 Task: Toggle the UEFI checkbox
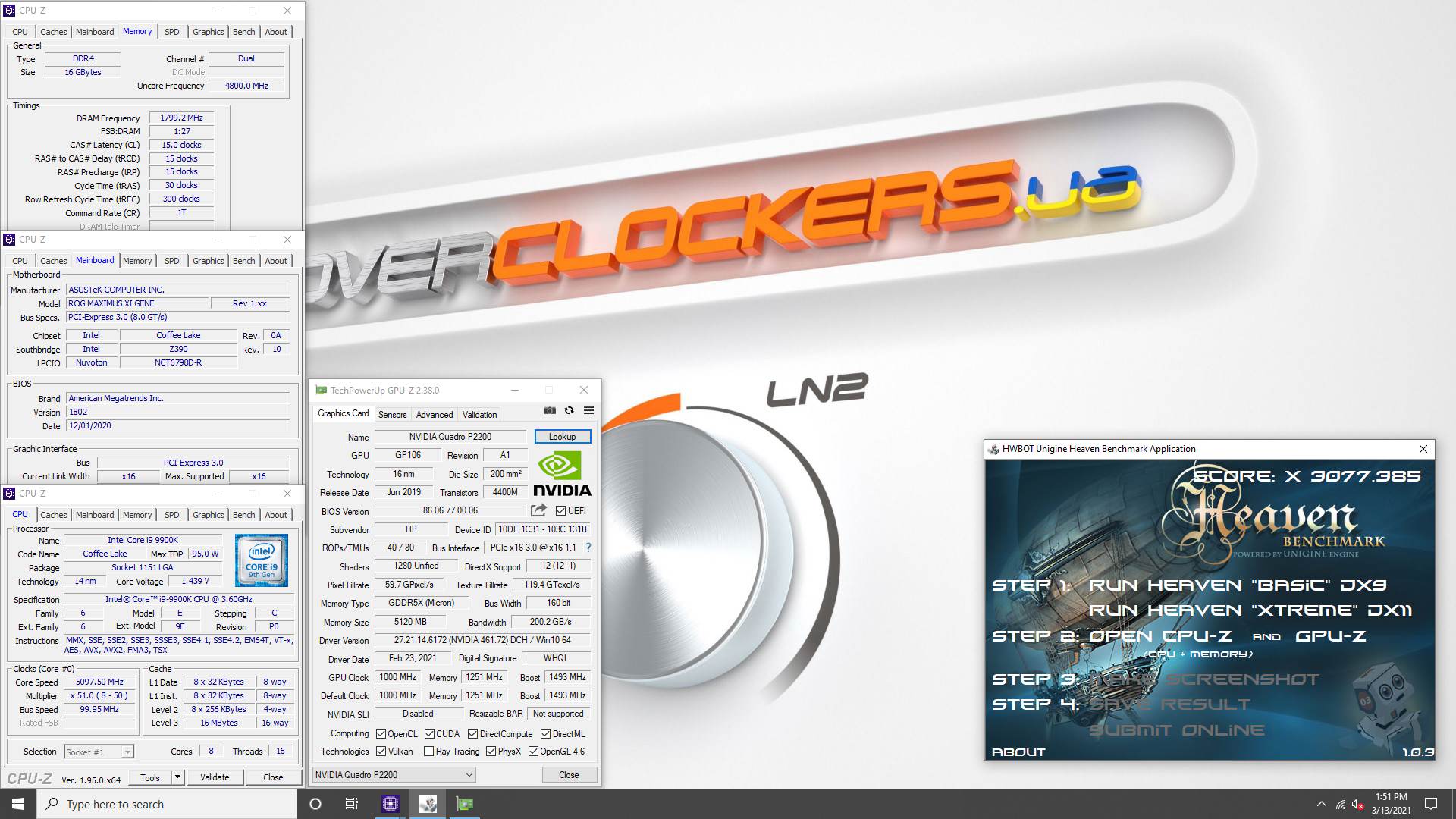click(560, 511)
